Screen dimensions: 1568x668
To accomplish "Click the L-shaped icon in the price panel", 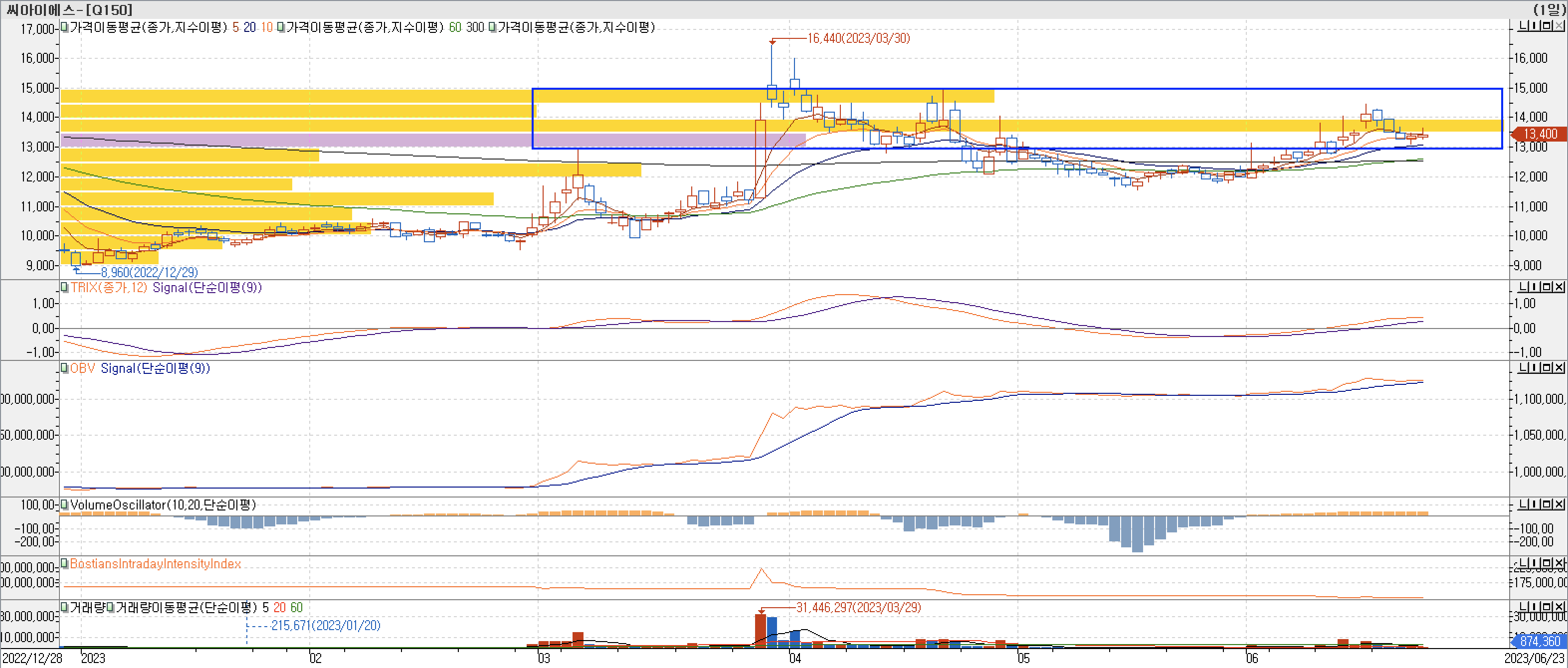I will [1524, 25].
